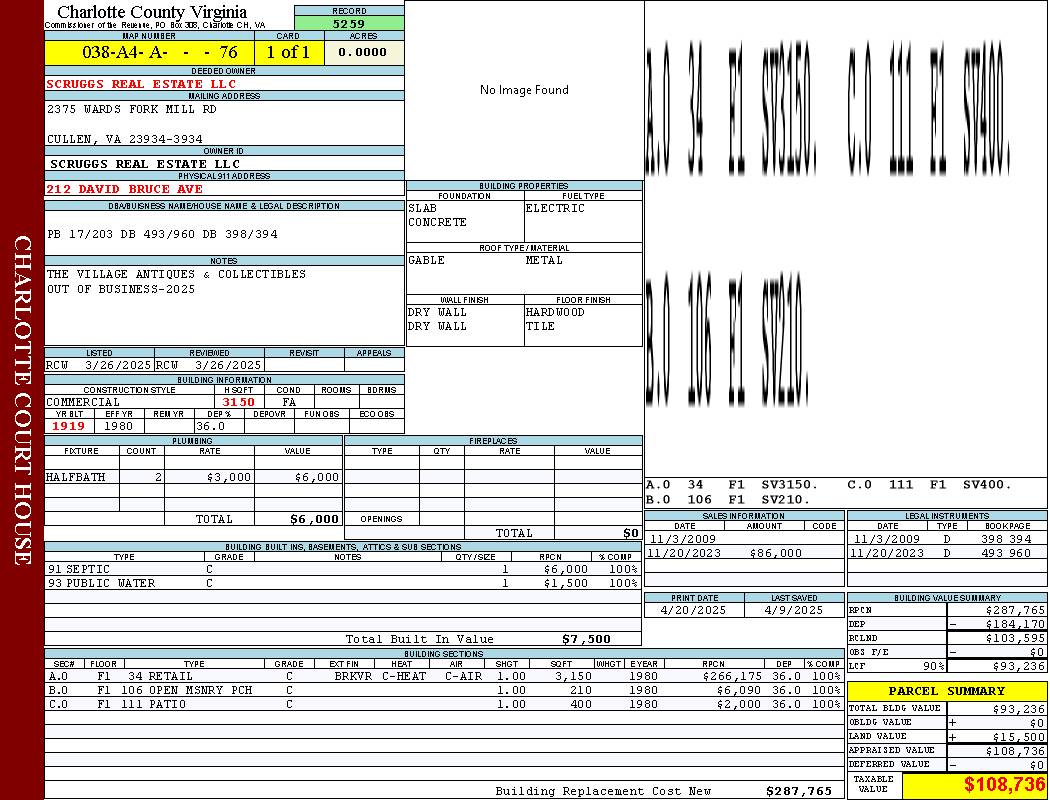Select section A.0 34 RETAIL row
Image resolution: width=1050 pixels, height=800 pixels.
(445, 676)
